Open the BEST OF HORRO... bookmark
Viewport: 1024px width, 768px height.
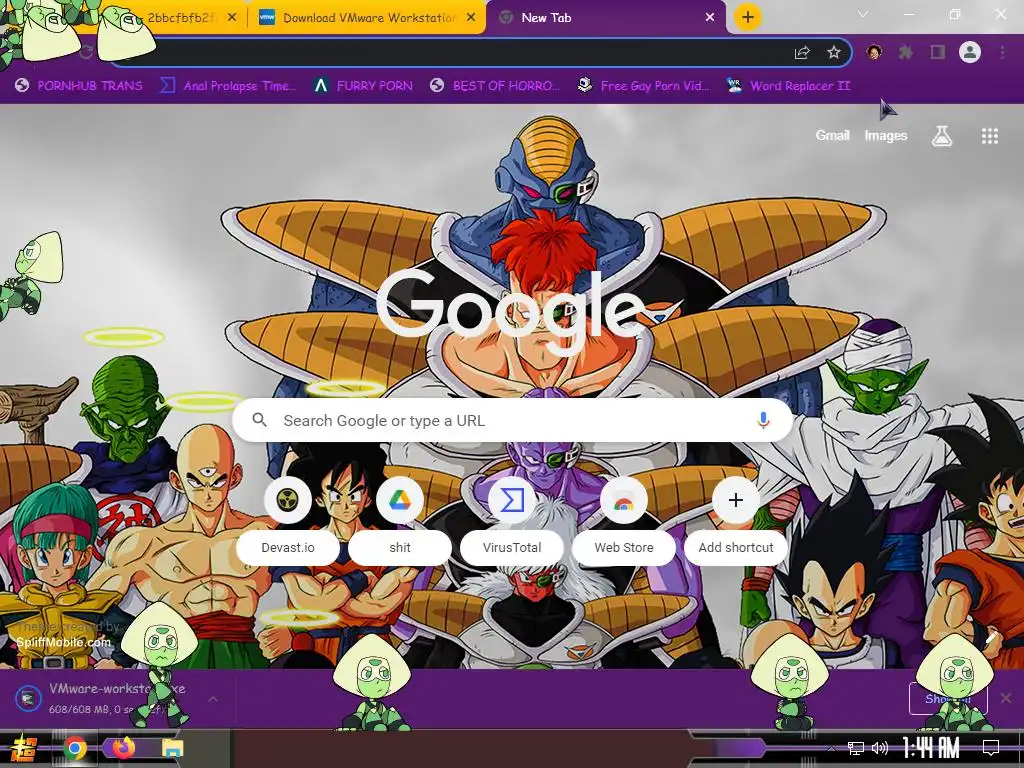click(x=495, y=86)
